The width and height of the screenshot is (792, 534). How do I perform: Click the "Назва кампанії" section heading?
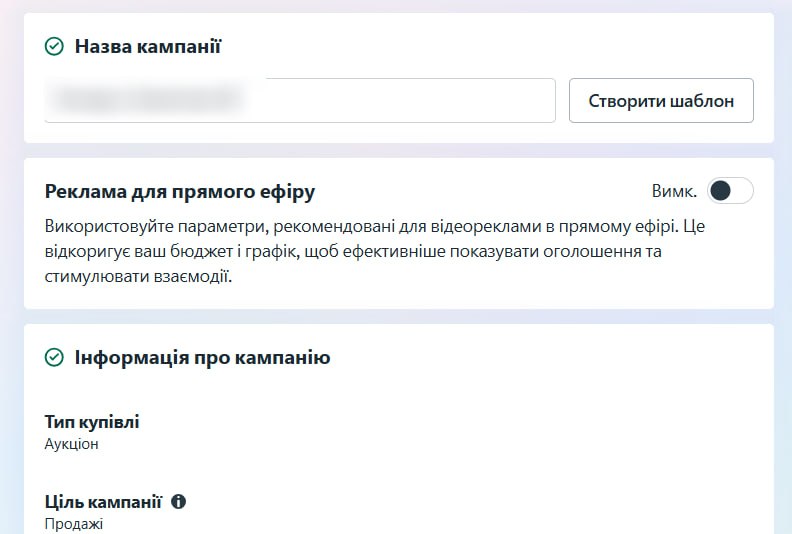tap(148, 46)
